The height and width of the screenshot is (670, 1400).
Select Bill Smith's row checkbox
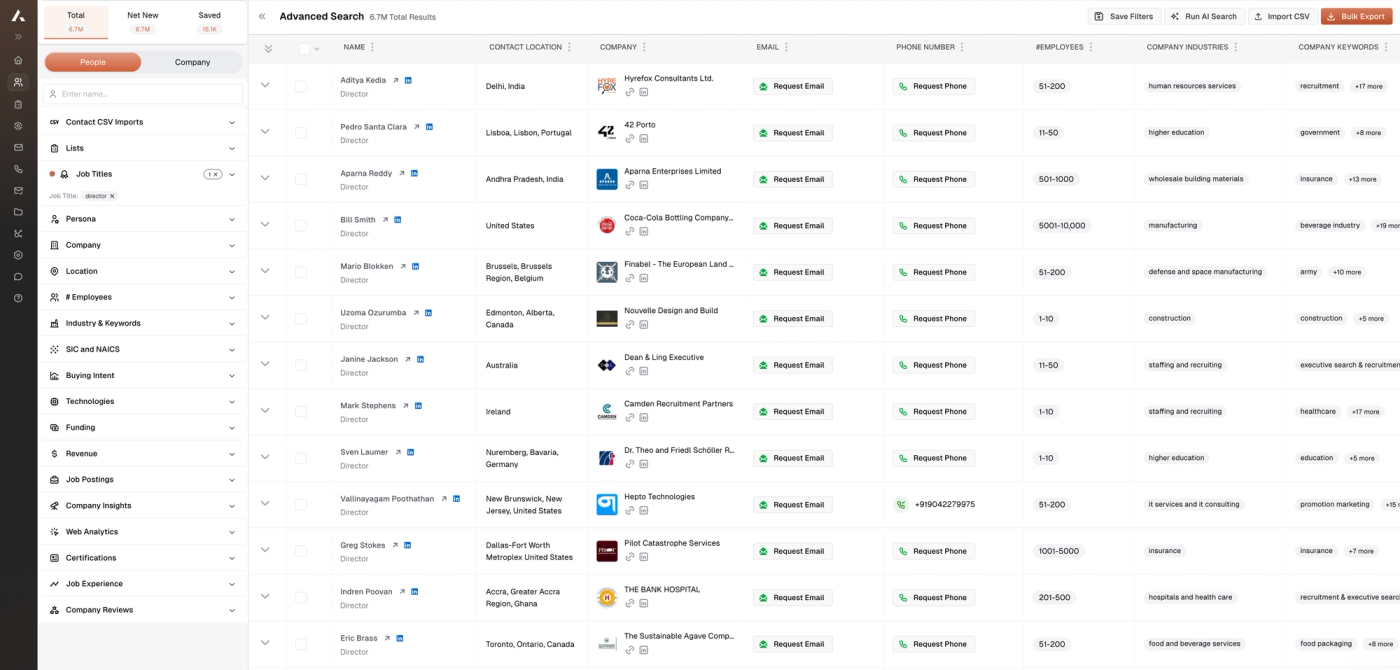click(x=301, y=225)
